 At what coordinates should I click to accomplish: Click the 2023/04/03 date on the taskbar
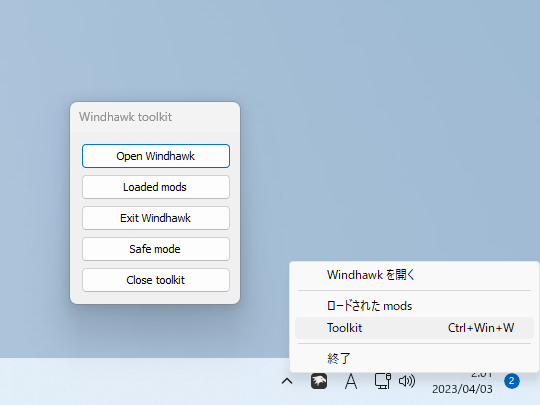pos(462,389)
